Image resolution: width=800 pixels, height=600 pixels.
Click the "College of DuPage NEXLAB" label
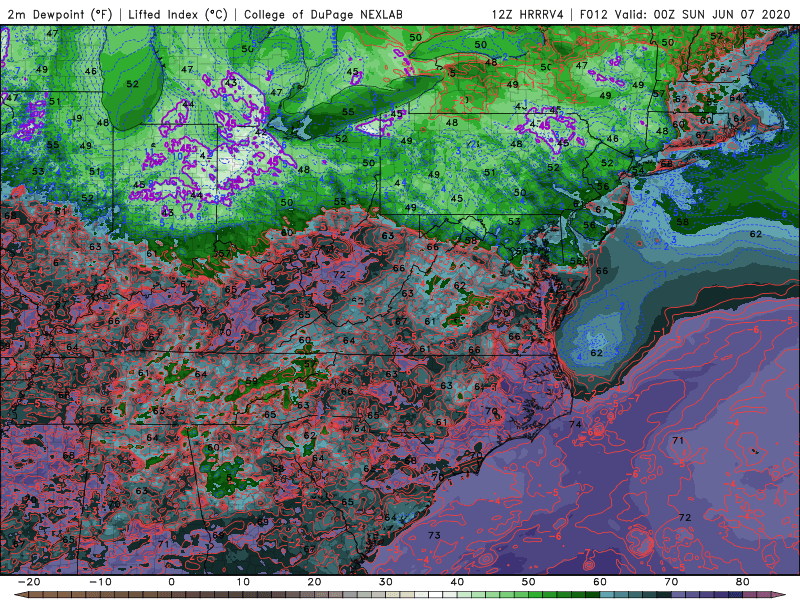[323, 14]
